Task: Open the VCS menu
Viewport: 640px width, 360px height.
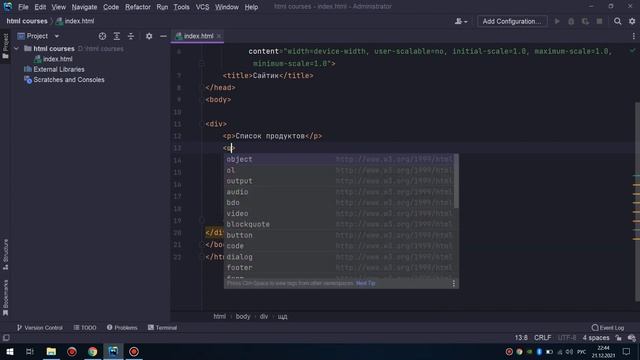Action: pos(202,7)
